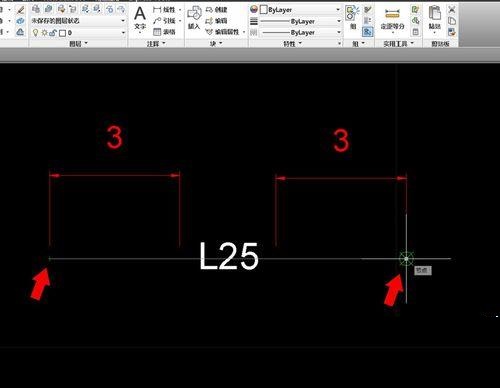This screenshot has height=388, width=500.
Task: Click the Leader annotation tool
Action: 164,21
